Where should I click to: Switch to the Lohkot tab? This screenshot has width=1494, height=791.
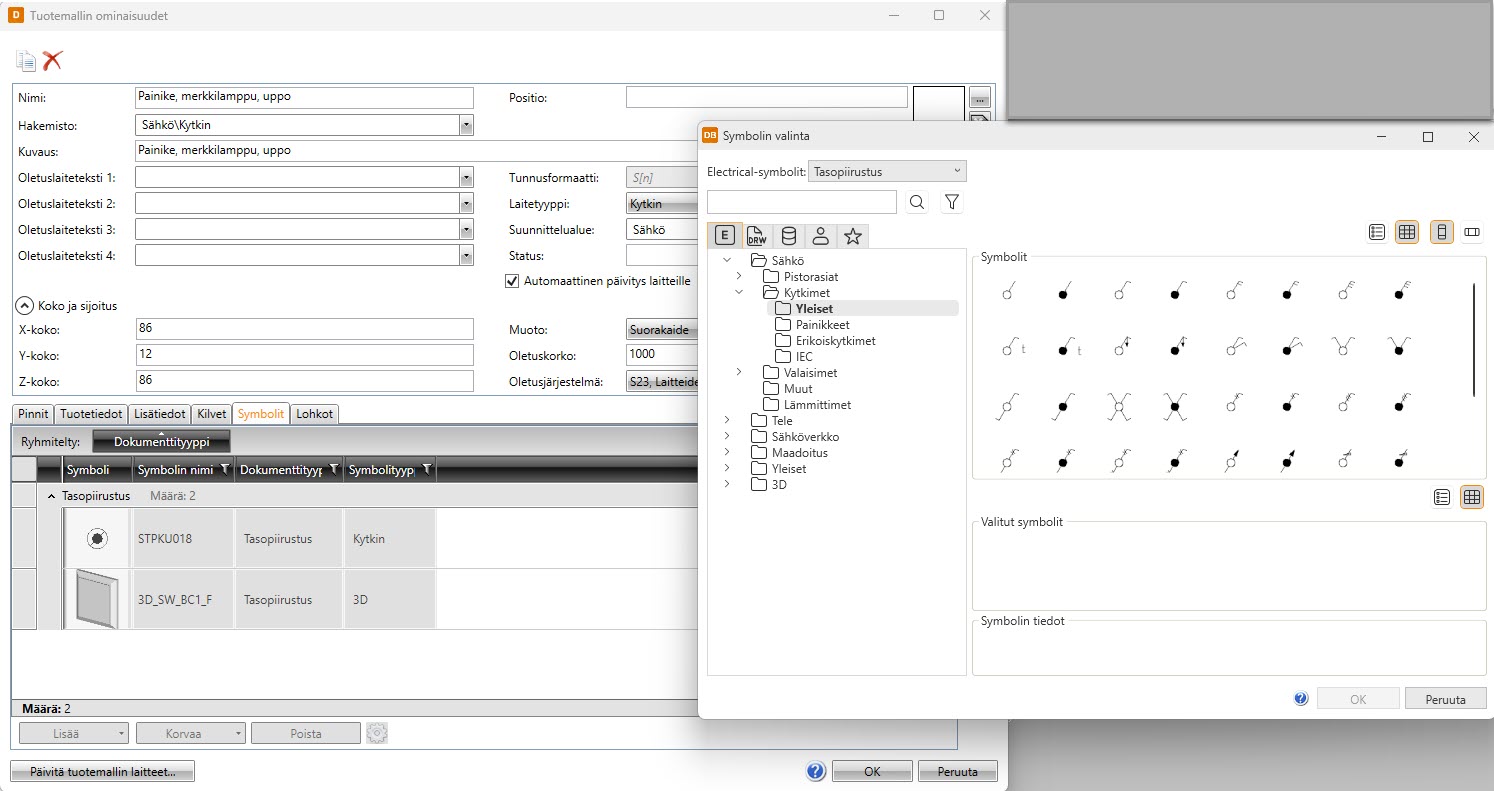pos(315,413)
